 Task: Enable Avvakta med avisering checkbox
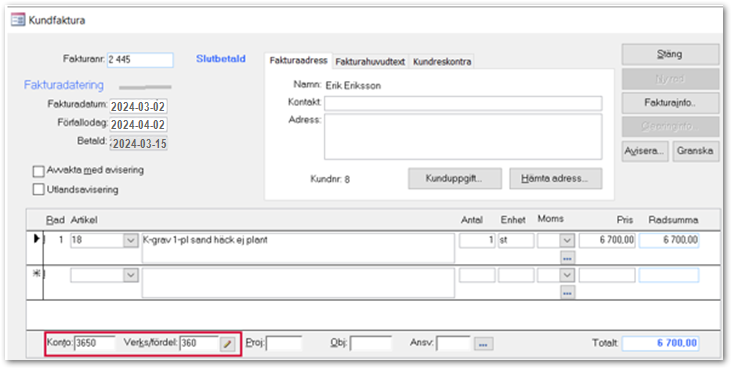click(38, 171)
